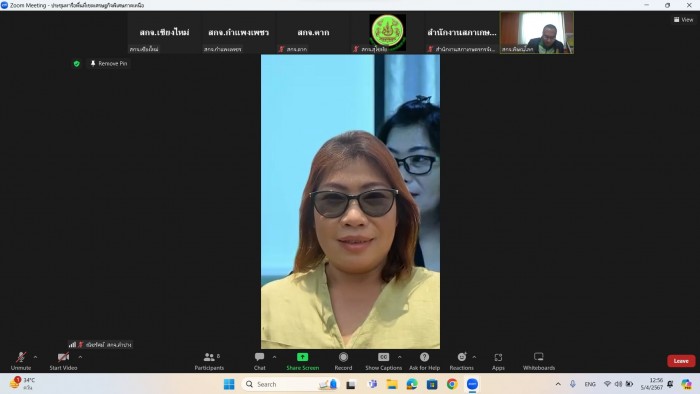Open Zoom Apps panel
Screen dimensions: 700x394
(x=498, y=361)
